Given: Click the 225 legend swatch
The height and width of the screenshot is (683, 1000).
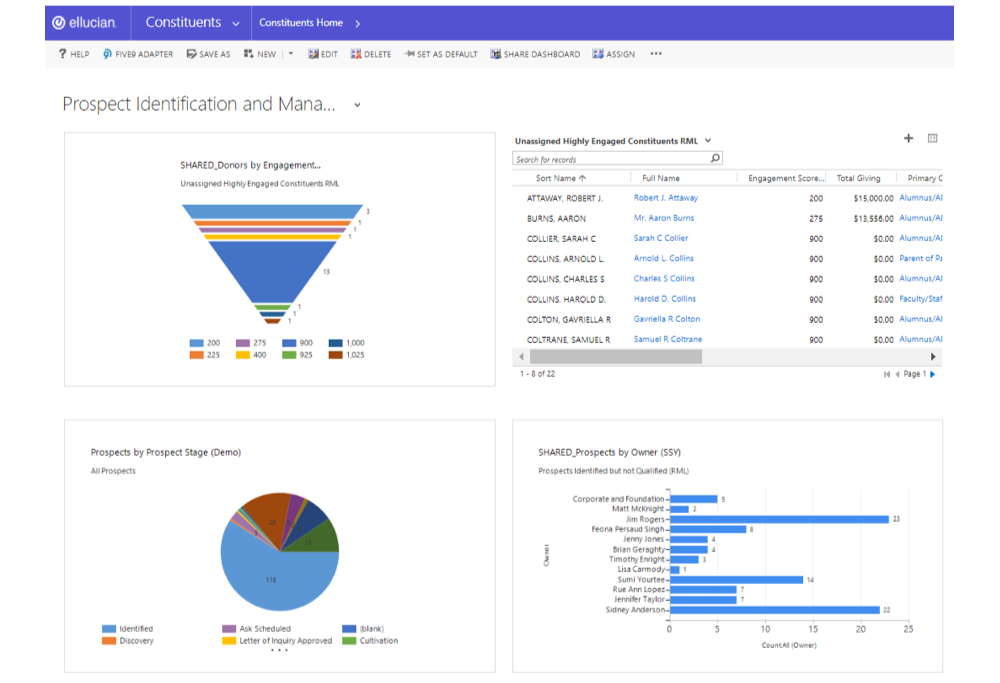Looking at the screenshot, I should 196,355.
